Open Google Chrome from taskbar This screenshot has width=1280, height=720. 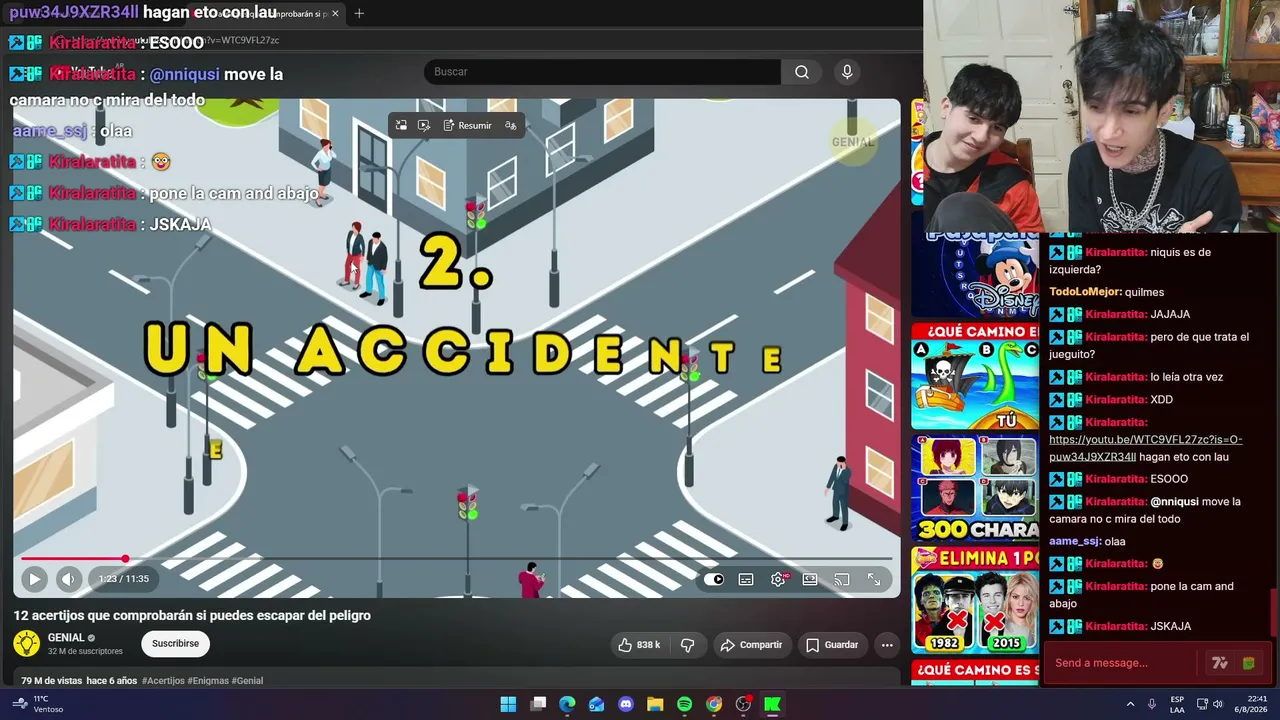click(x=714, y=704)
